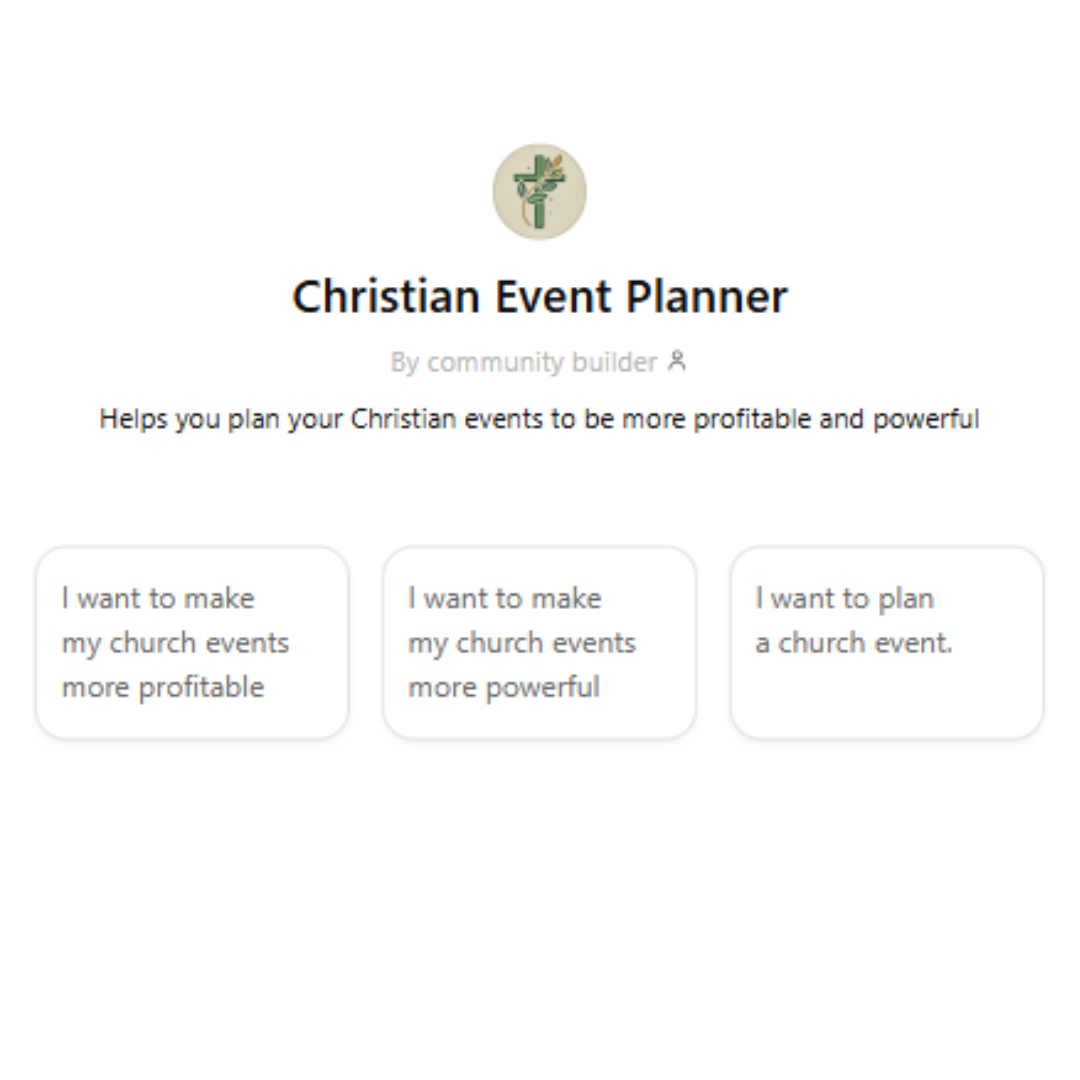Click 'By community builder' attribution text
Viewport: 1080px width, 1080px height.
pos(530,362)
